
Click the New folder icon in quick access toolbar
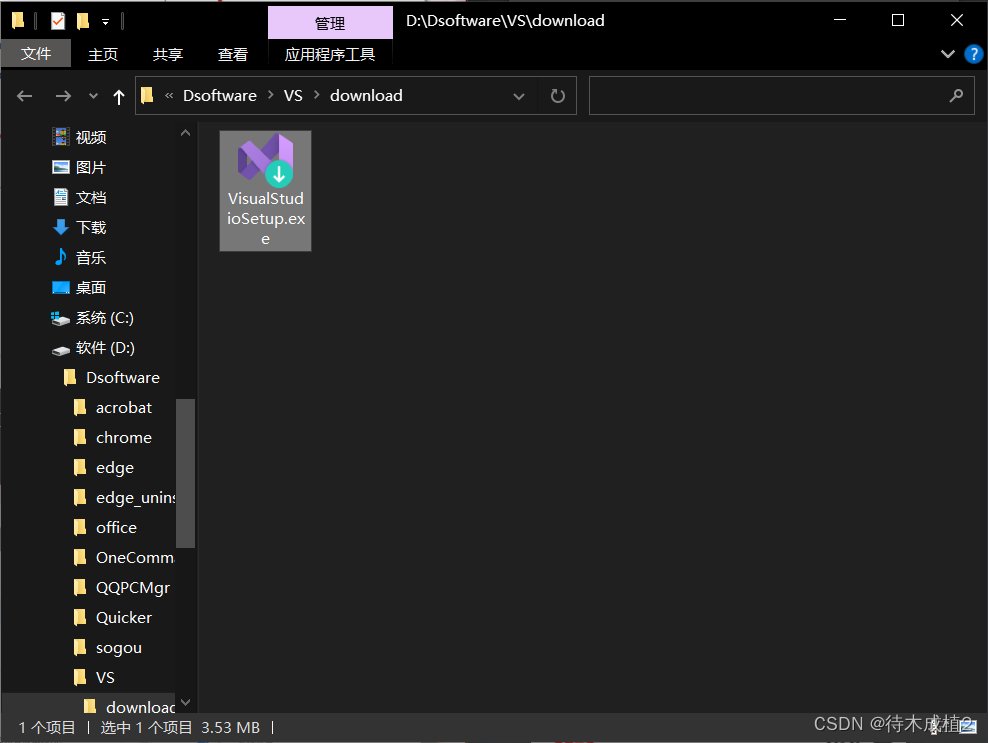83,21
